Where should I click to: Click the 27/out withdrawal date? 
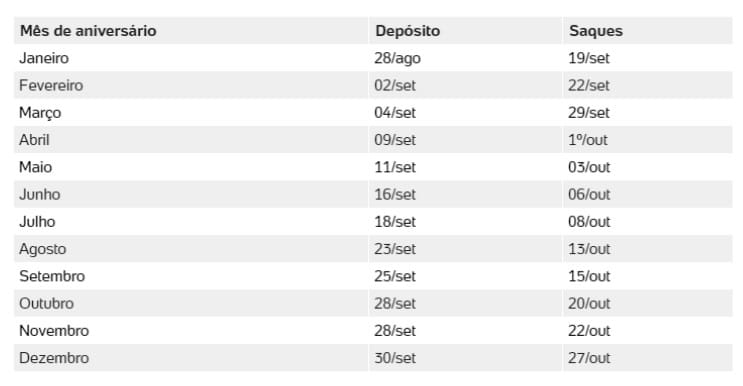589,358
